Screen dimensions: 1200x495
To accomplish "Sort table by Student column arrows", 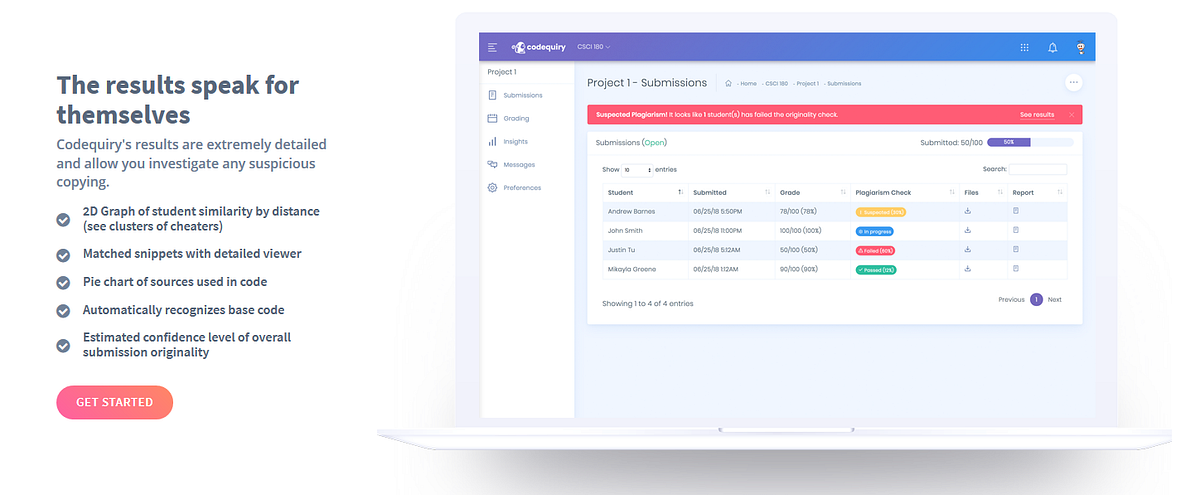I will [680, 192].
